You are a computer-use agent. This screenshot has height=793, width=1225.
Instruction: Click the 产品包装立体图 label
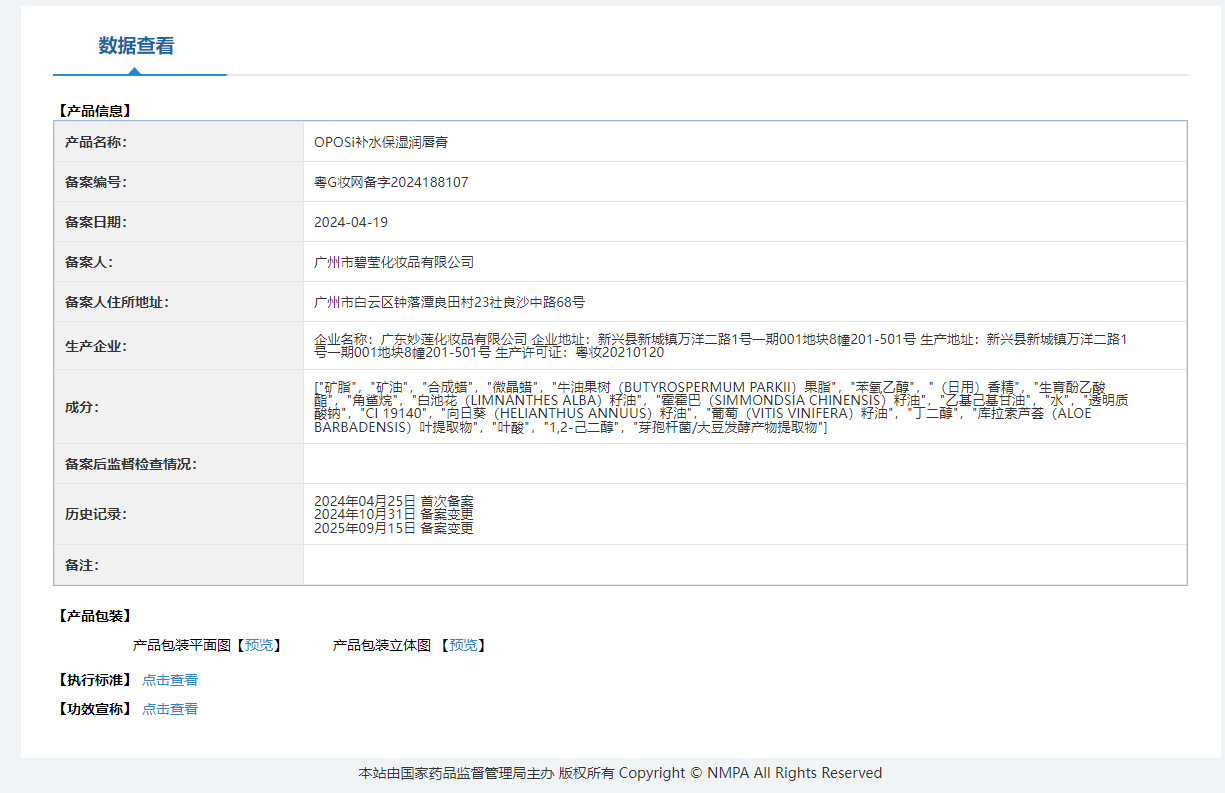pos(382,645)
